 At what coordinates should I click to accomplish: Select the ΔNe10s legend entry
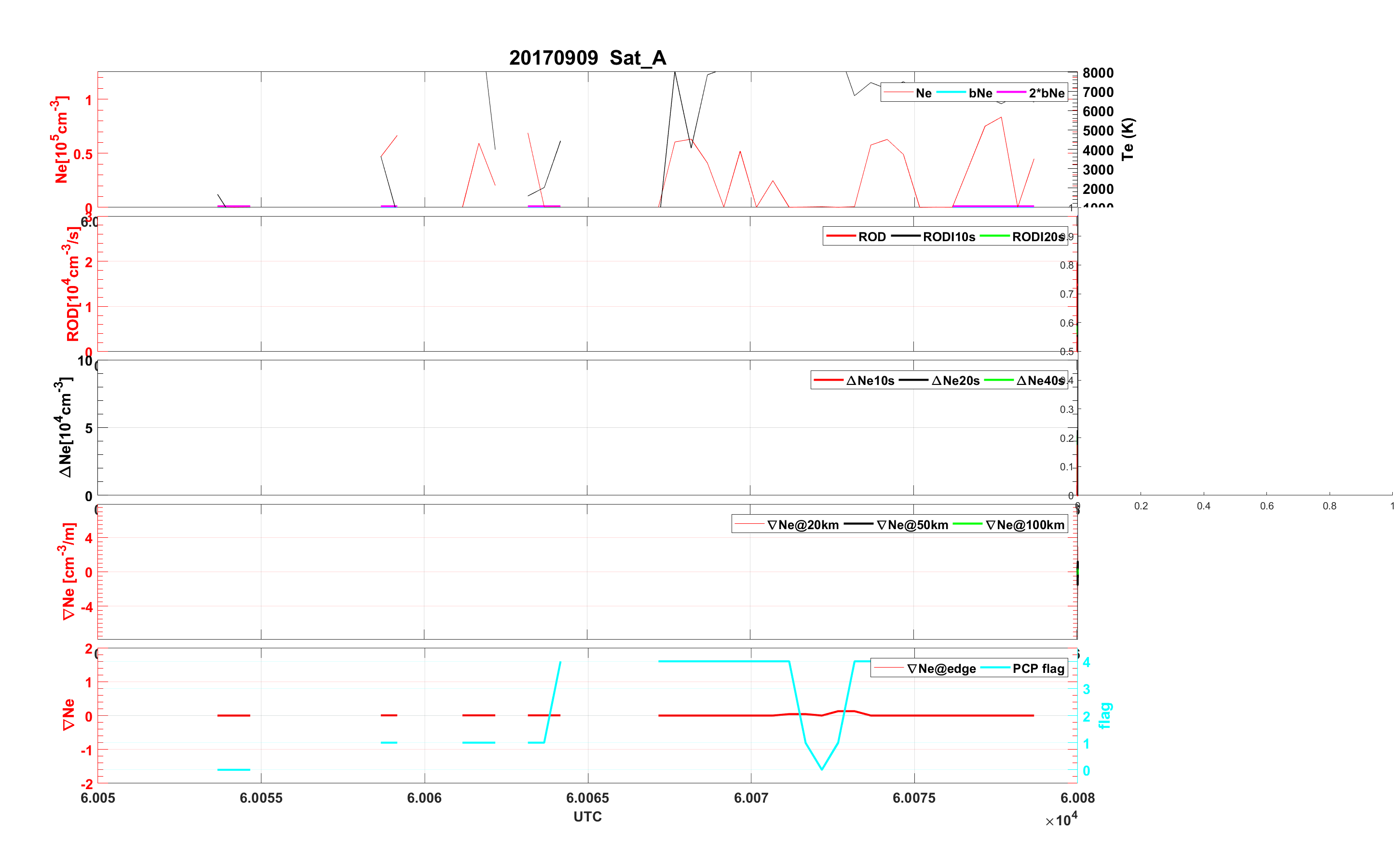870,381
